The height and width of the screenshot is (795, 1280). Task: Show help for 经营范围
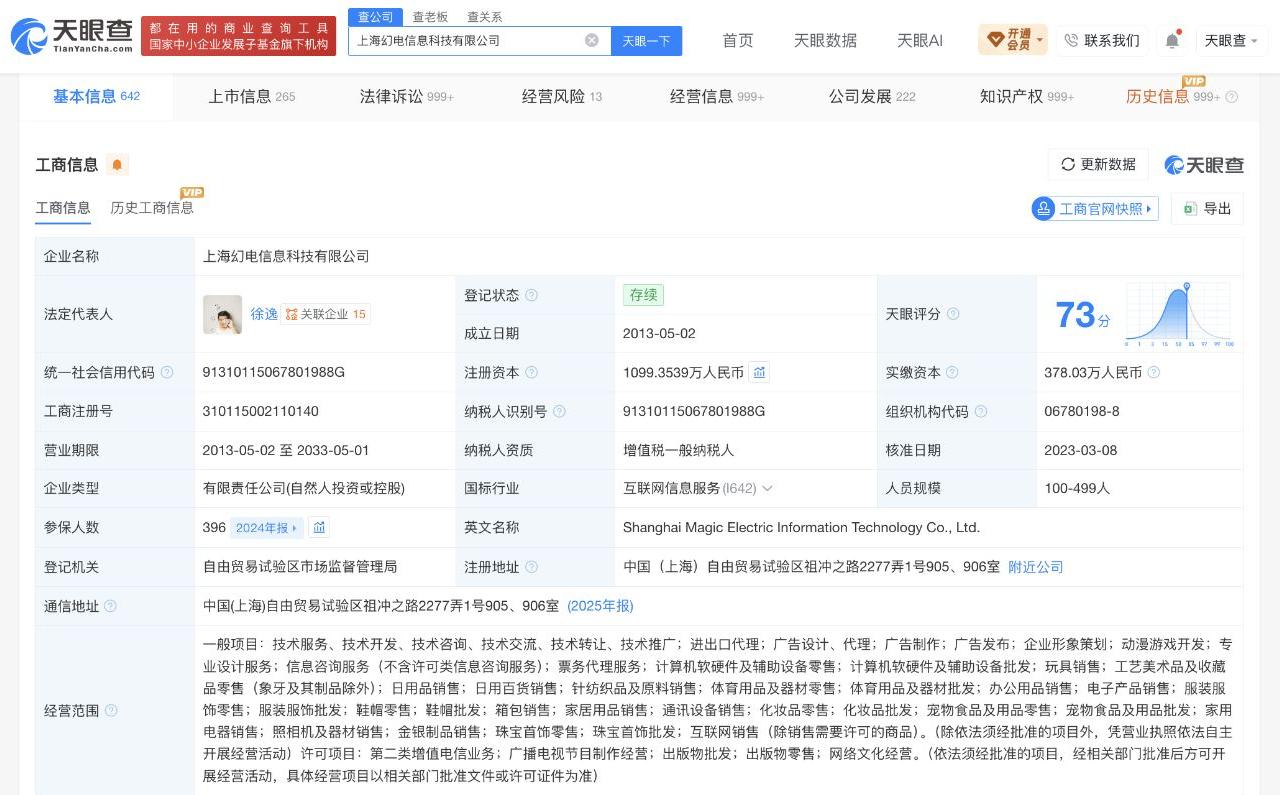point(111,710)
